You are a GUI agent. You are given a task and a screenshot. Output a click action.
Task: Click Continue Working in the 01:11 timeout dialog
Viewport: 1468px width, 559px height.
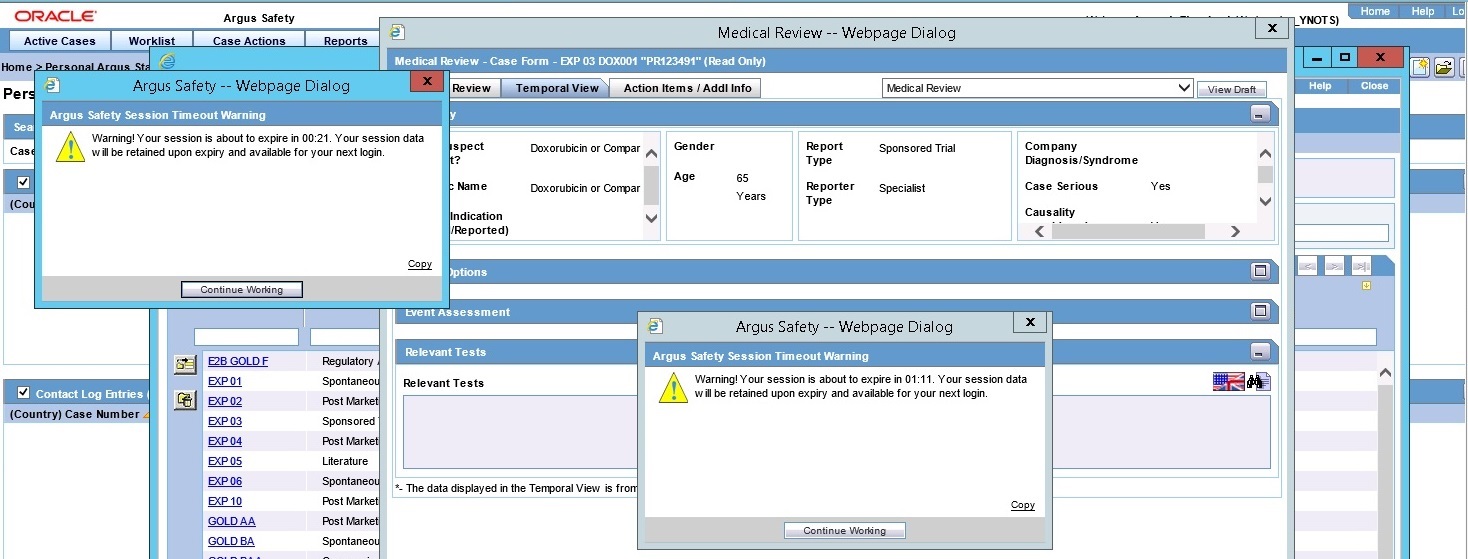pos(845,531)
